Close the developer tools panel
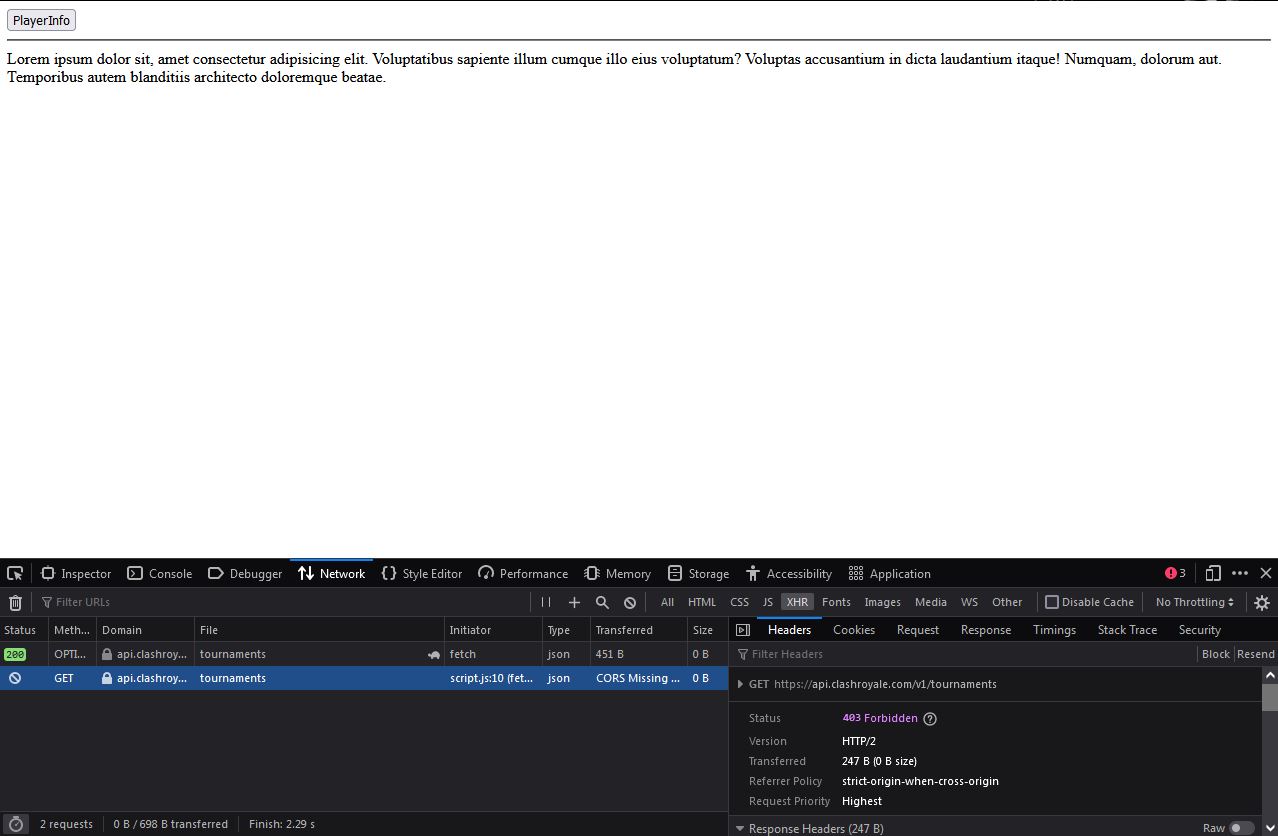This screenshot has width=1278, height=836. pyautogui.click(x=1266, y=573)
